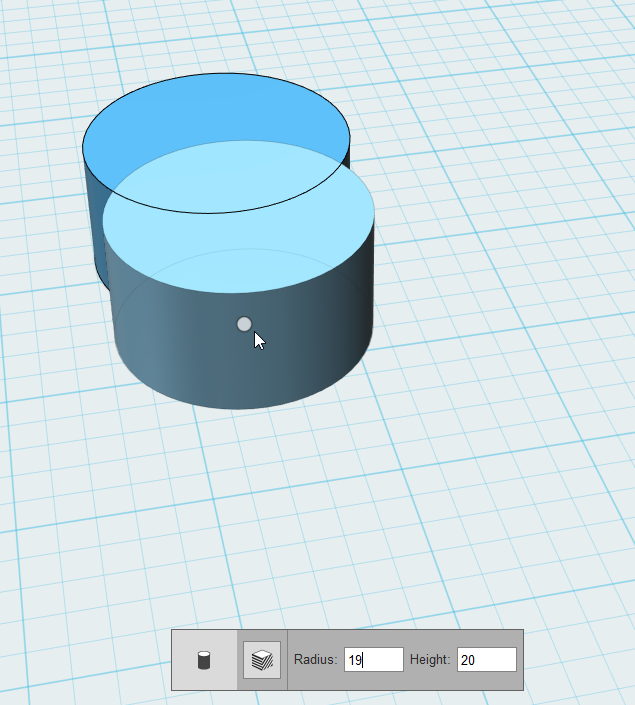
Task: Click the Radius: label
Action: 315,660
